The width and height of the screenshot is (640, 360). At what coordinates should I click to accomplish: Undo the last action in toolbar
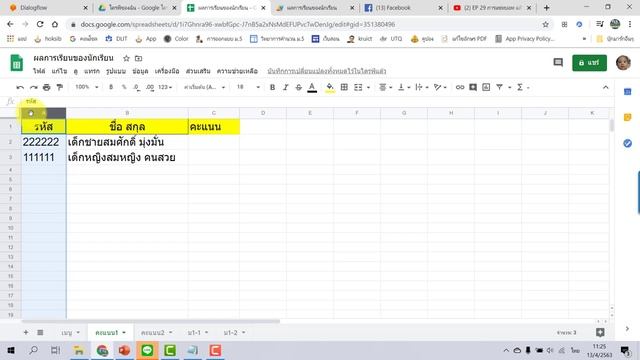20,87
